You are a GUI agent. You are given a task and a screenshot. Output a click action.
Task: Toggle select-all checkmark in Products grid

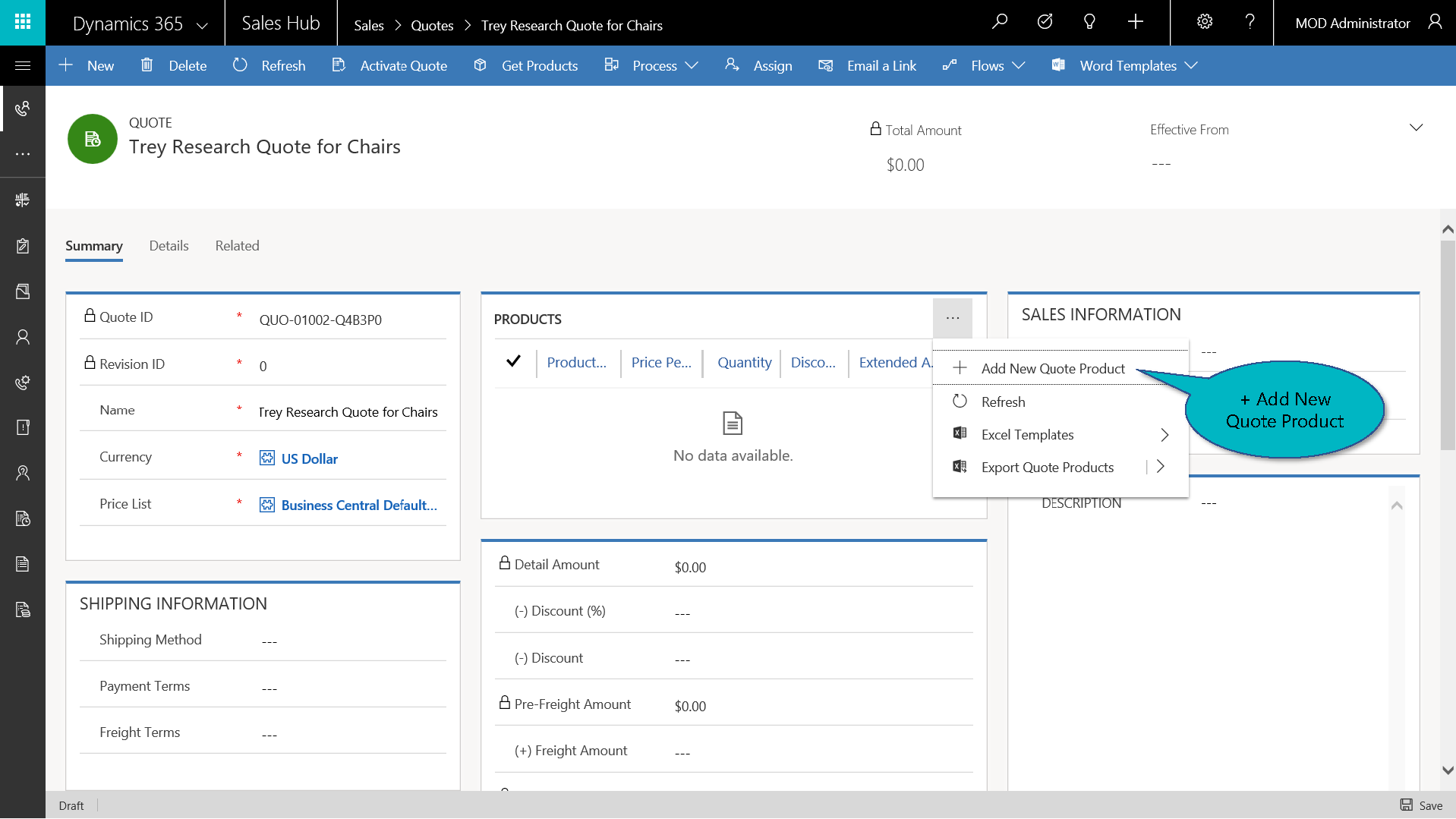514,361
